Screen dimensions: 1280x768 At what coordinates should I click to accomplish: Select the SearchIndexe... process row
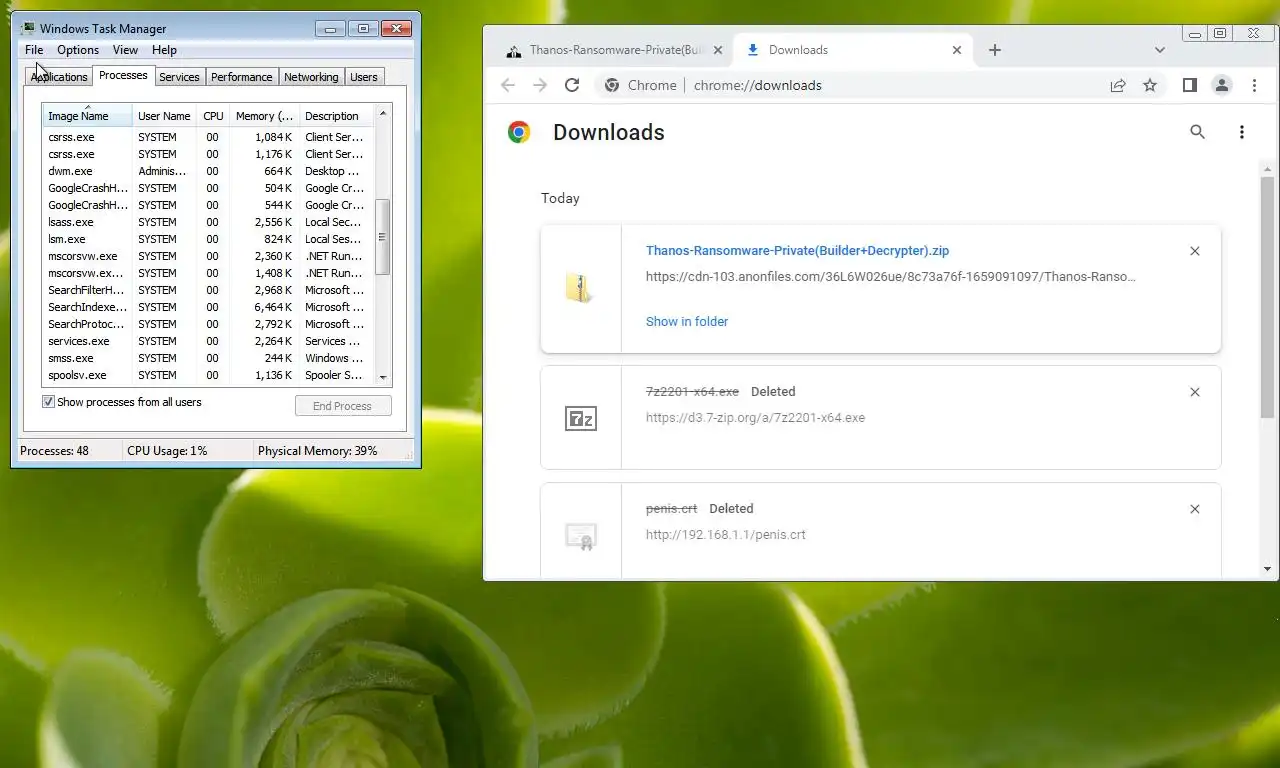tap(208, 307)
